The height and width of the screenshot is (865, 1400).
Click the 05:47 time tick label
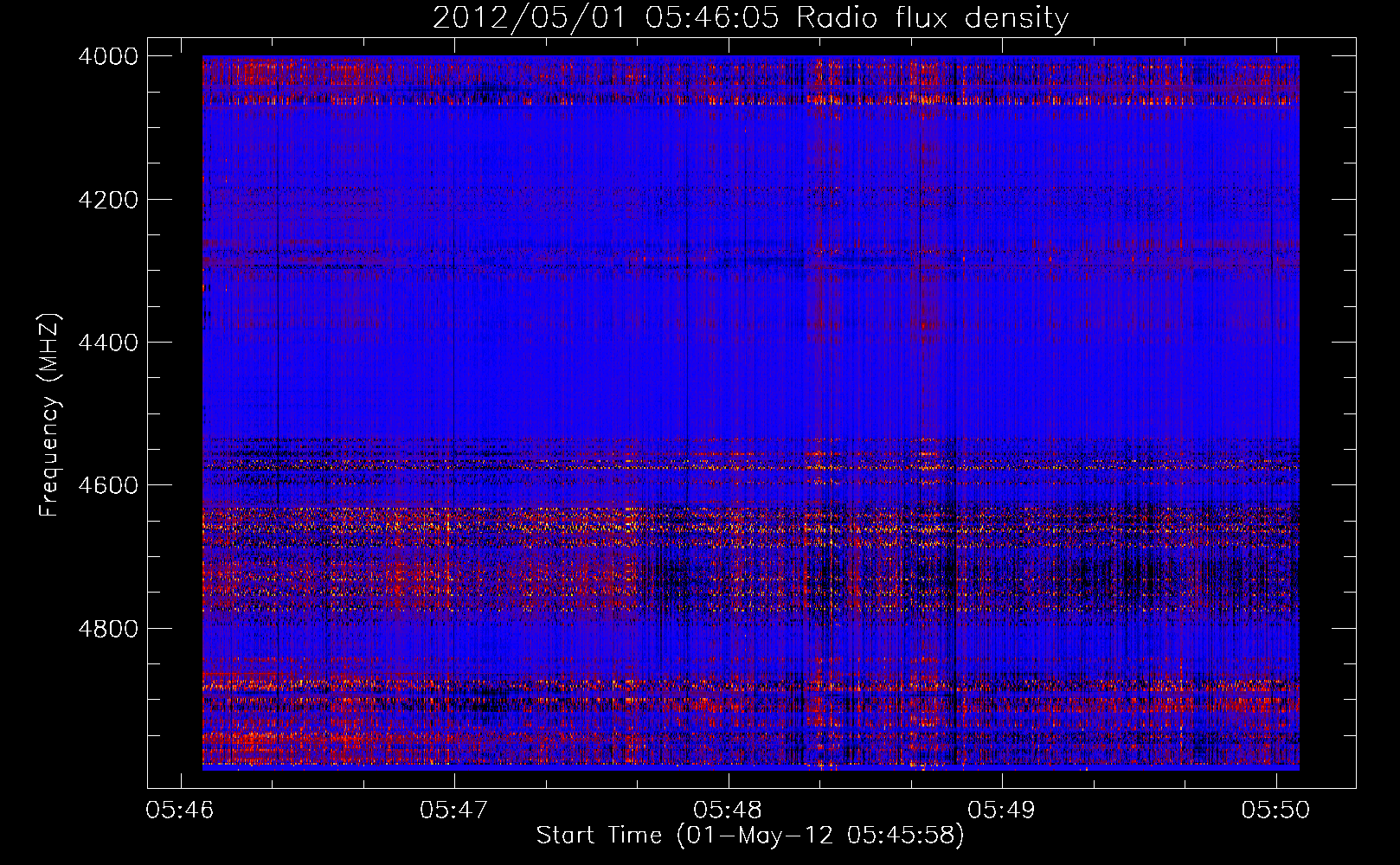[x=454, y=810]
